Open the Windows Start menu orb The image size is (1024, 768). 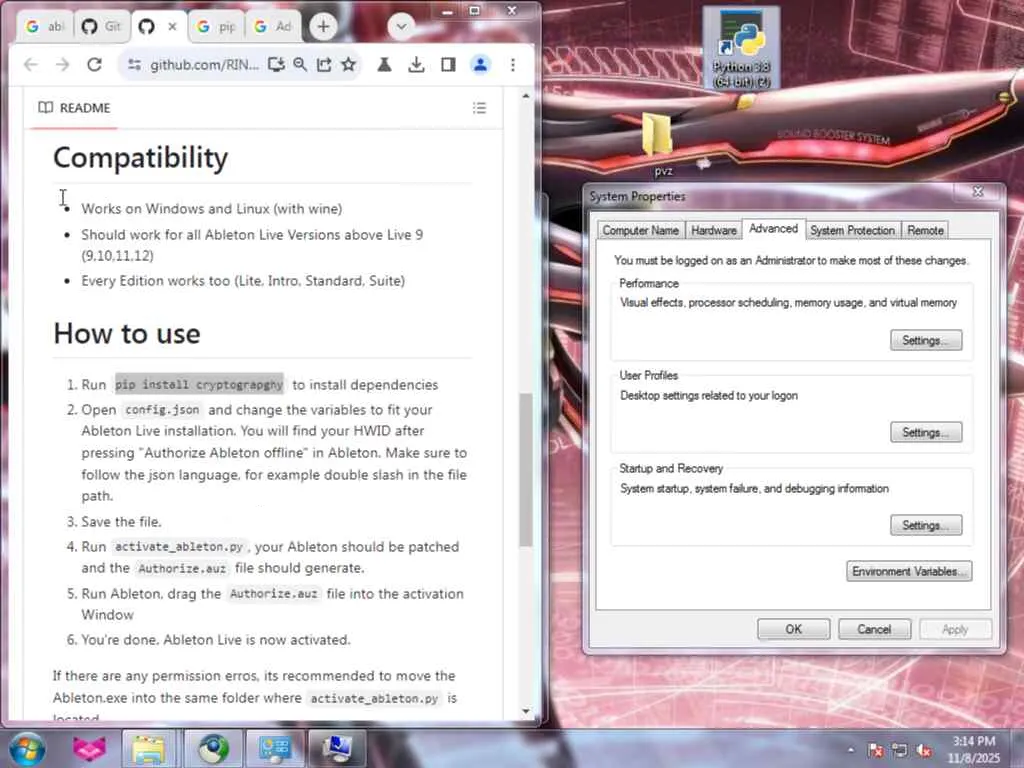pyautogui.click(x=27, y=748)
